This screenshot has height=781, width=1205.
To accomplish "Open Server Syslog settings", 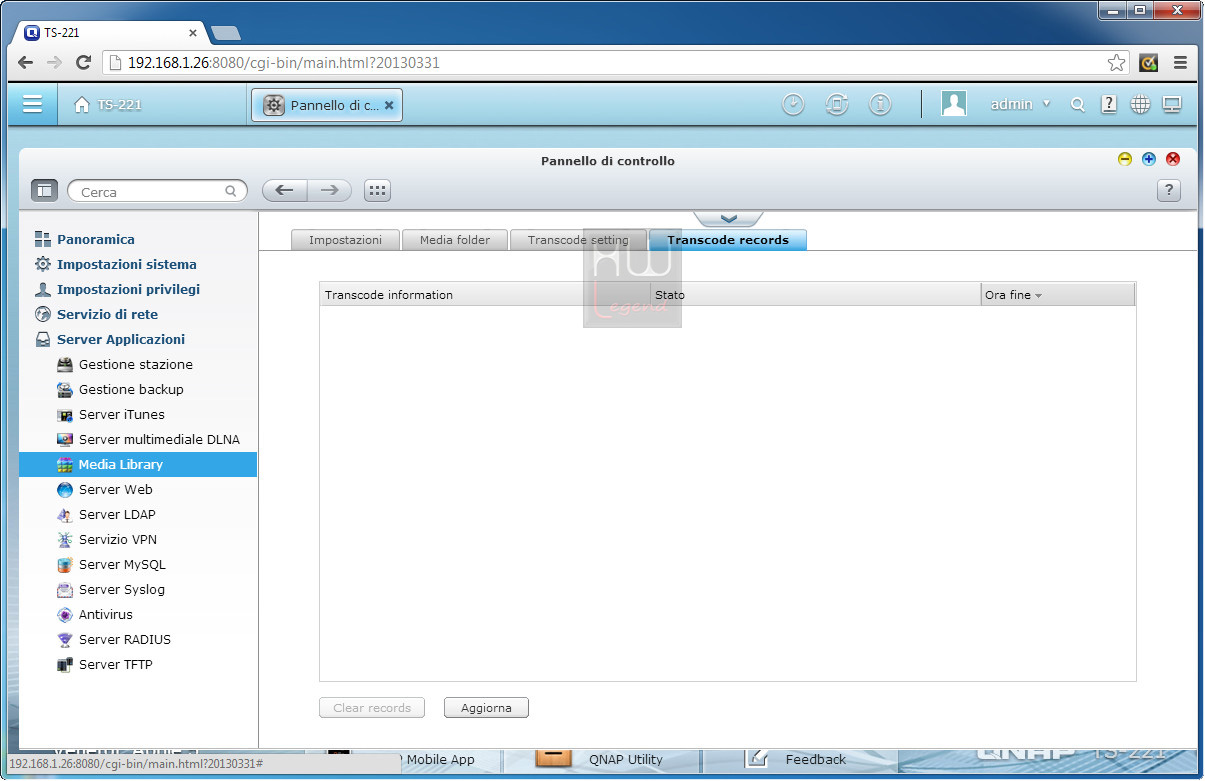I will pos(122,589).
